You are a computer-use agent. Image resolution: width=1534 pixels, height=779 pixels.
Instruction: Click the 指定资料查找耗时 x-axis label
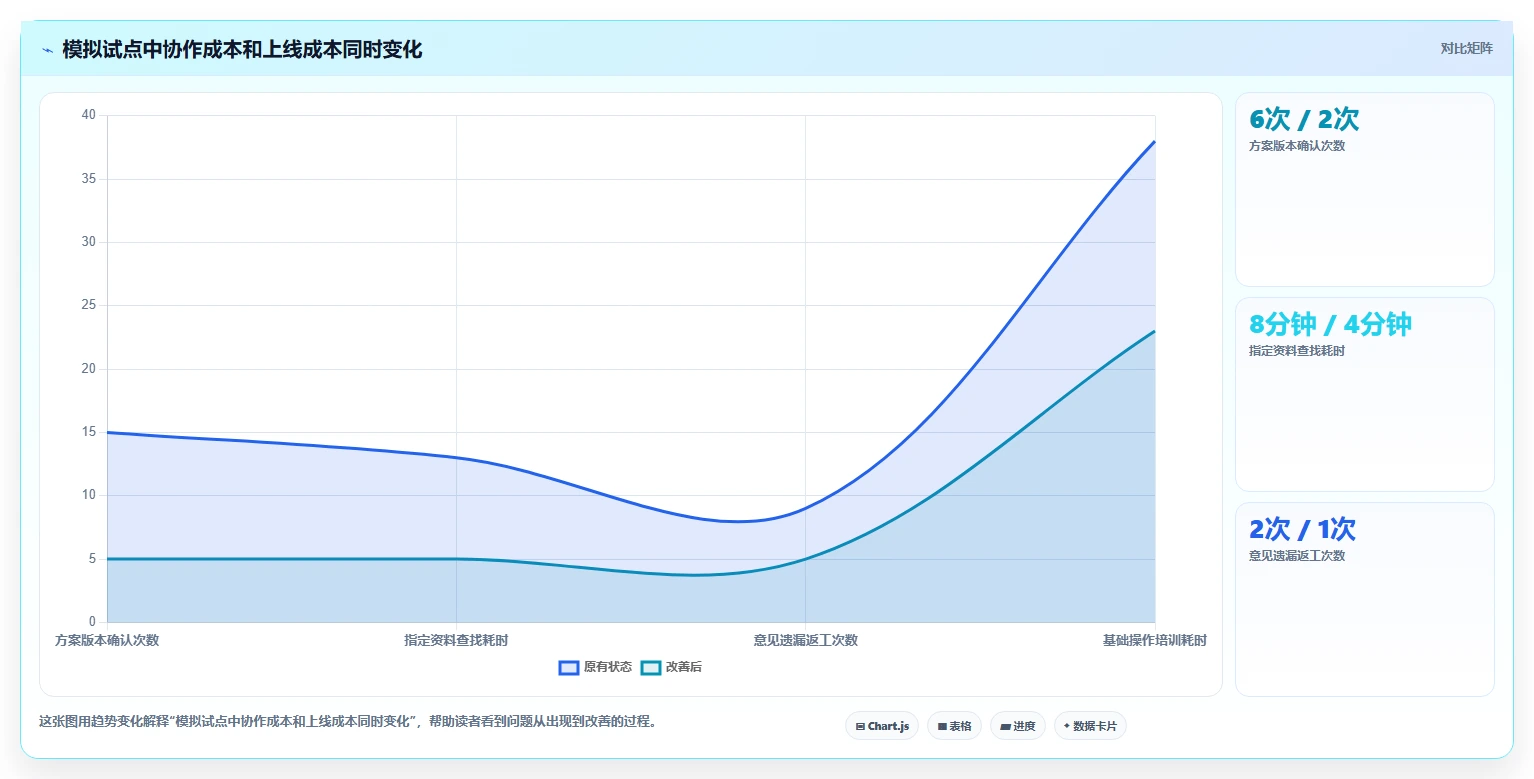(x=456, y=641)
